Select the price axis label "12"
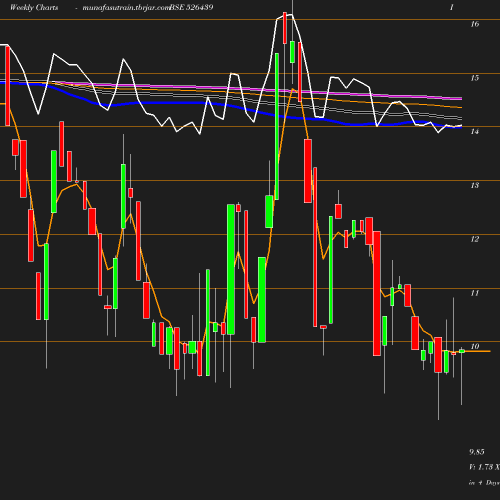Viewport: 500px width, 500px height. [475, 239]
